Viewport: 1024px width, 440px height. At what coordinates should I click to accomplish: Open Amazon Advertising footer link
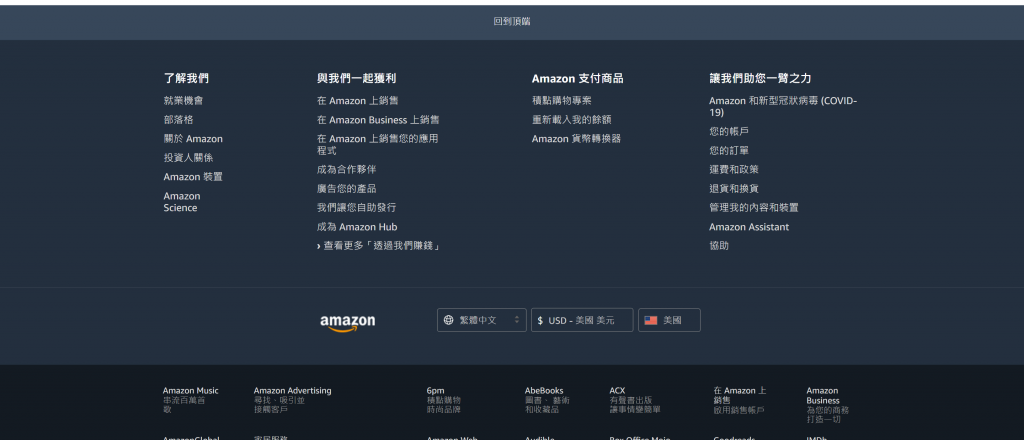click(293, 400)
